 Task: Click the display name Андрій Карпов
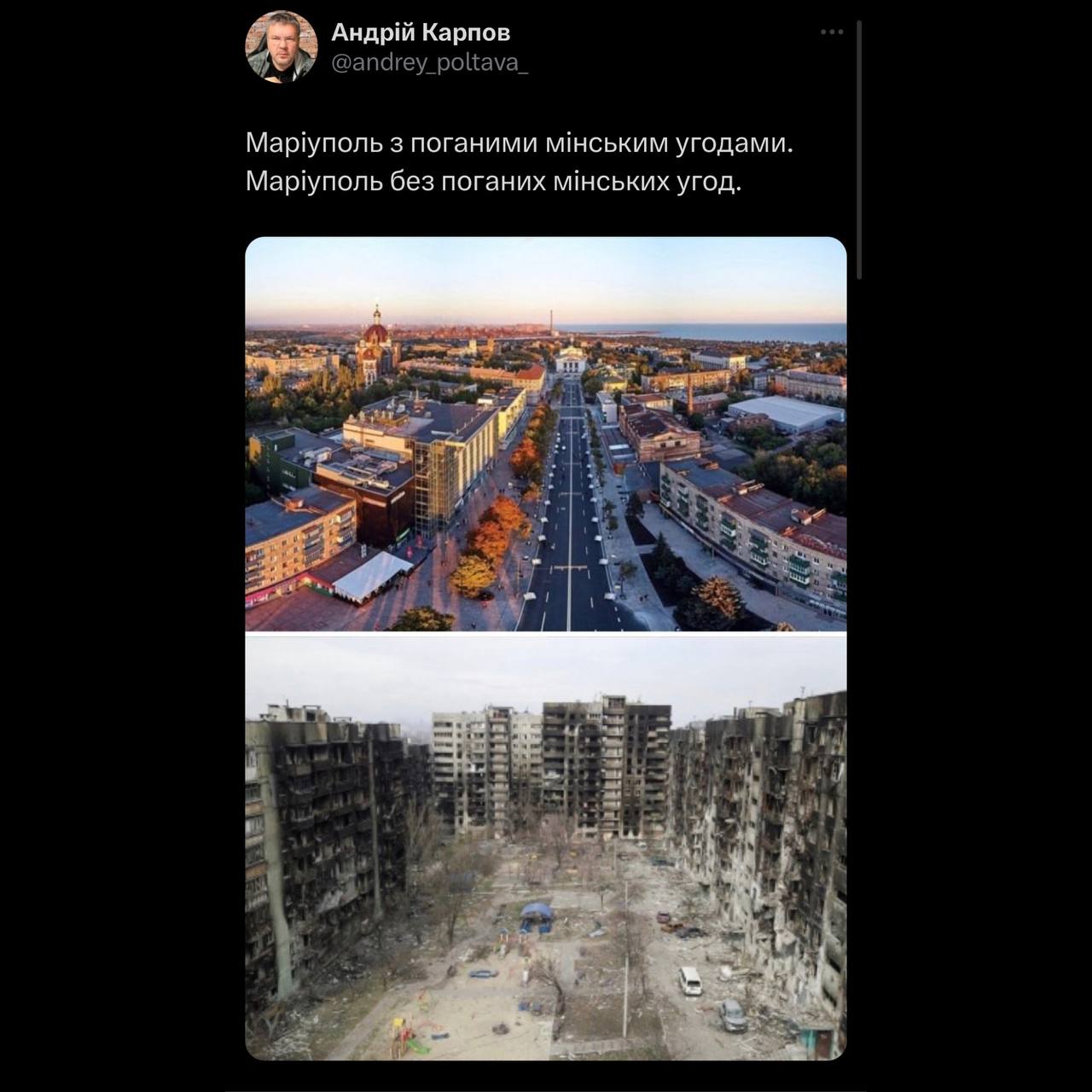pos(421,32)
